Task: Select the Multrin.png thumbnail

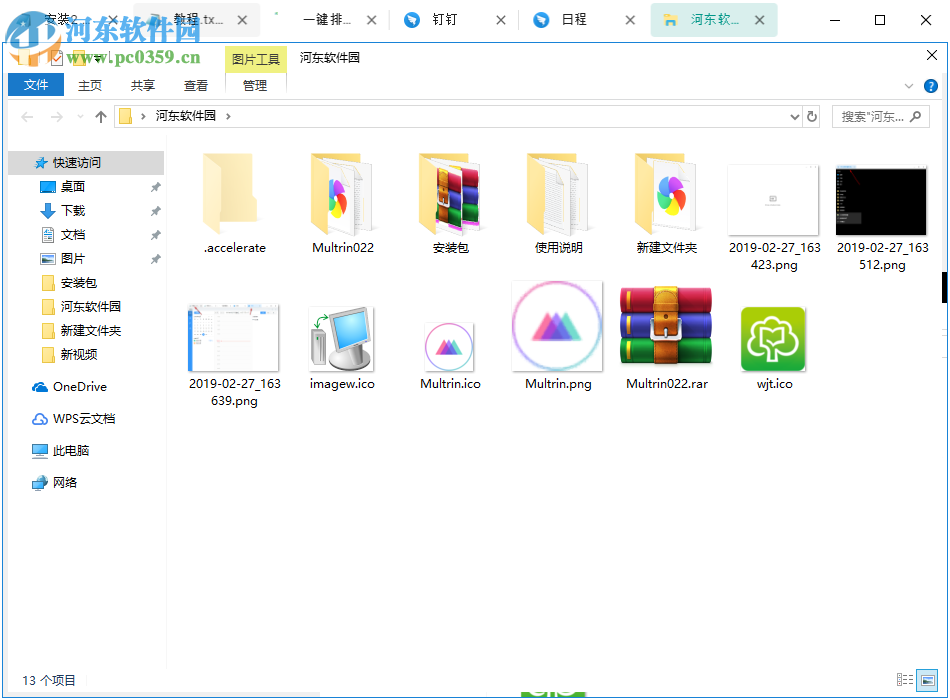Action: tap(557, 325)
